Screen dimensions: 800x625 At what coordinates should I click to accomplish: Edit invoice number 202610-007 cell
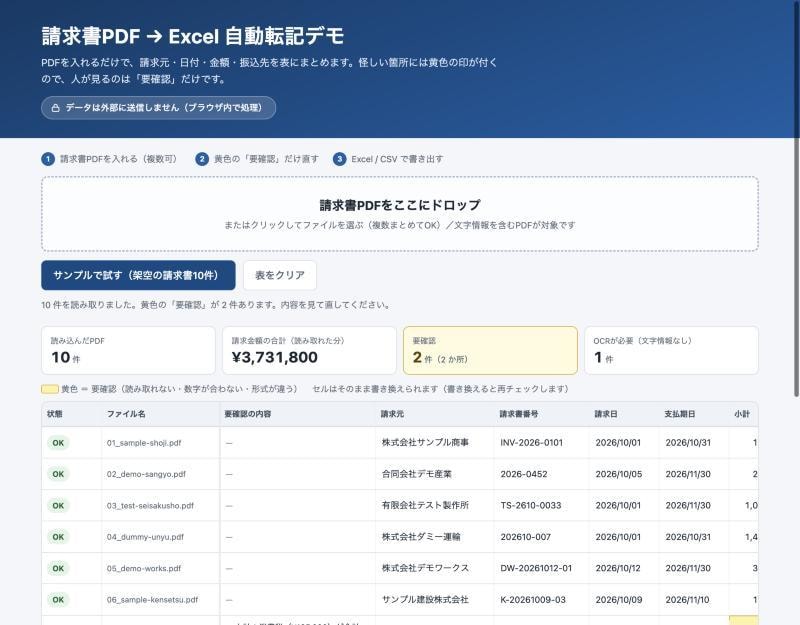pos(541,537)
